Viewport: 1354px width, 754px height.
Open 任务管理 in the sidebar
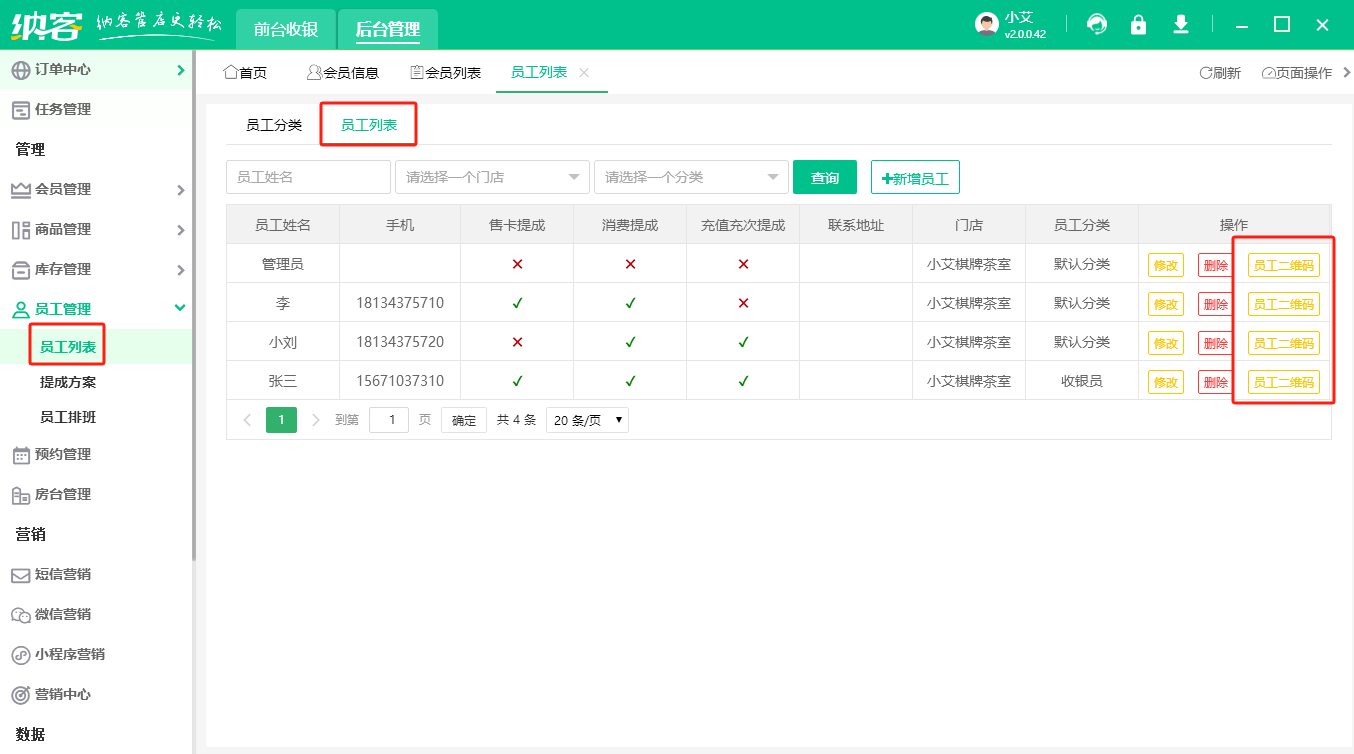pyautogui.click(x=63, y=110)
